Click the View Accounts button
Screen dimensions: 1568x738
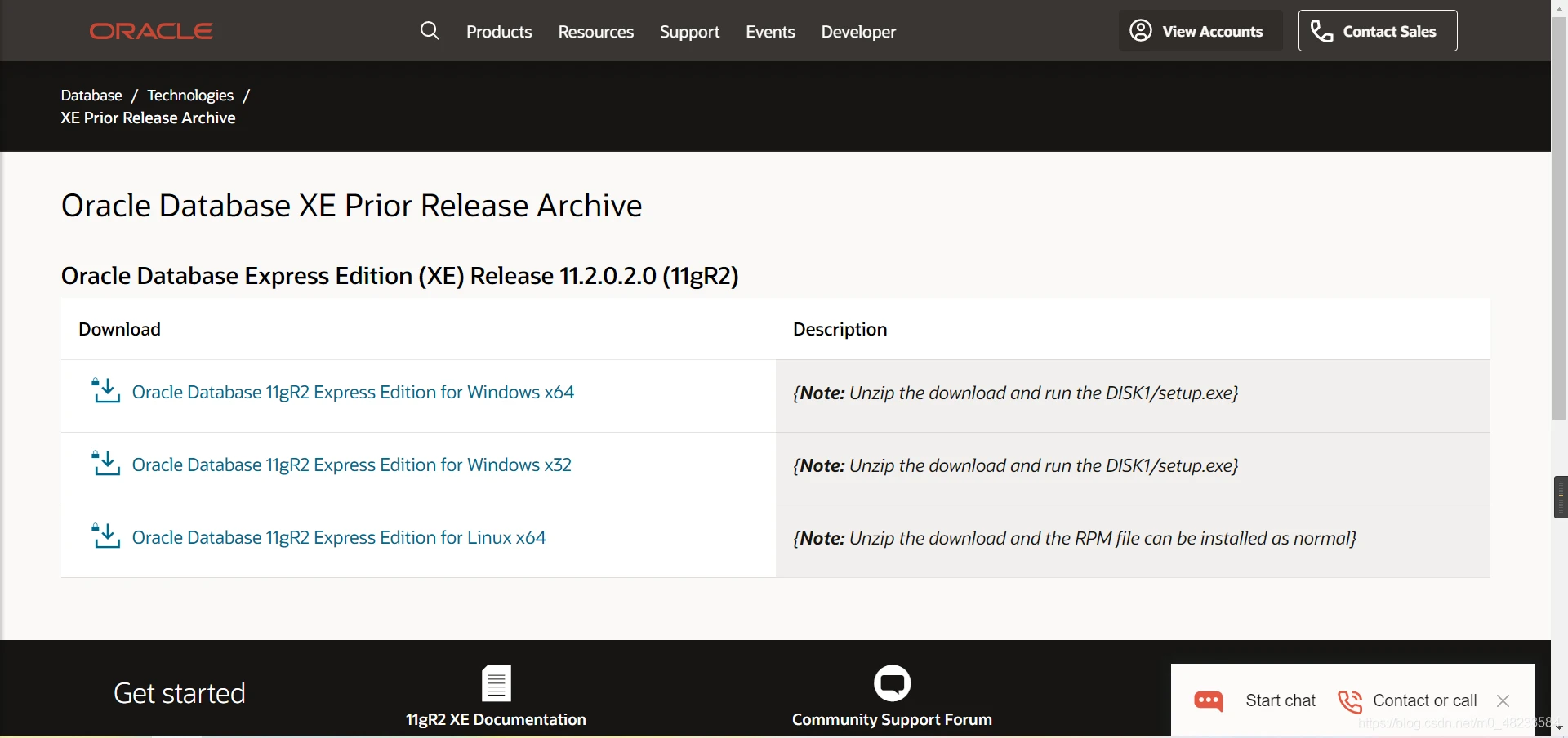coord(1200,31)
